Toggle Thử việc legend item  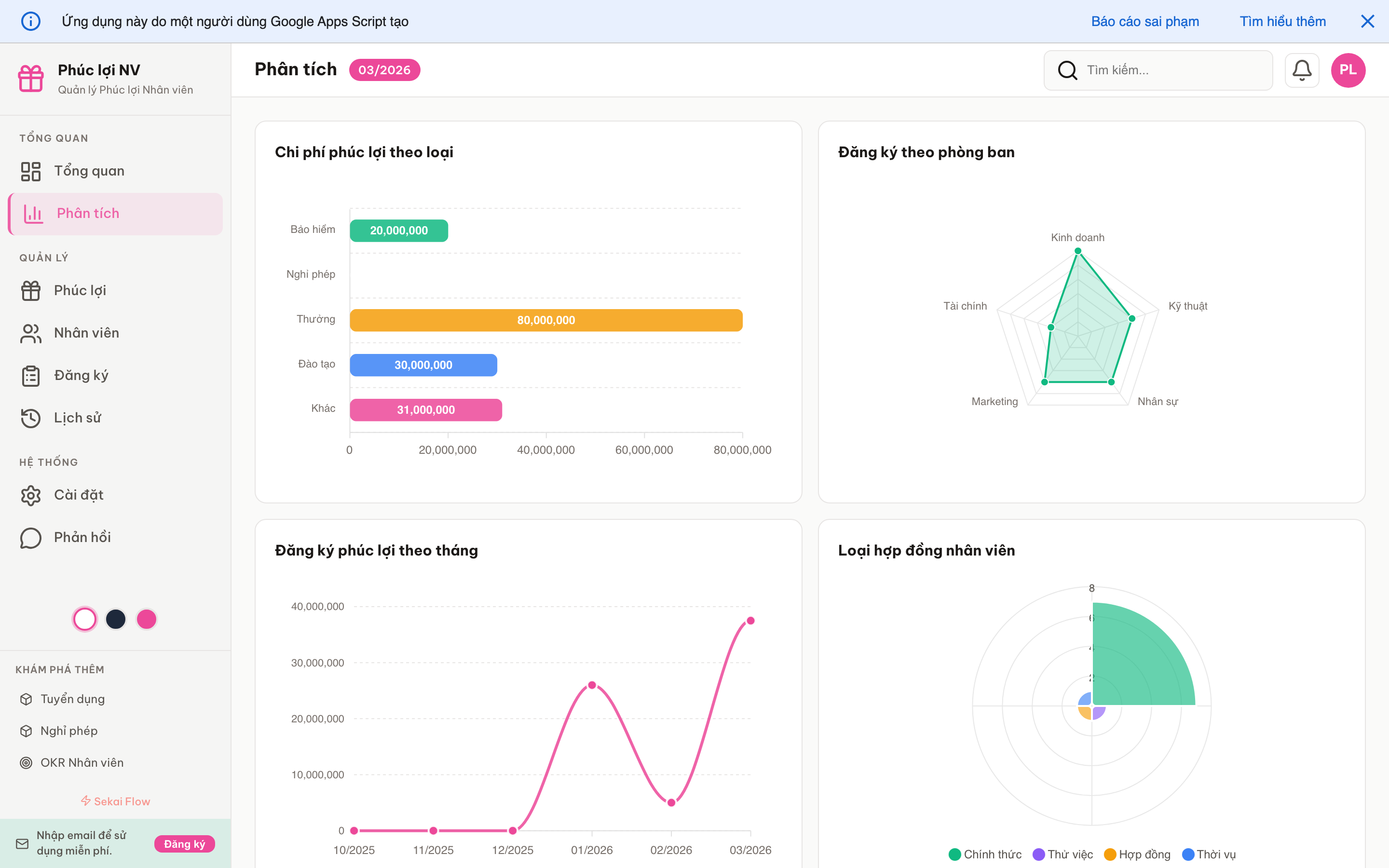point(1062,854)
